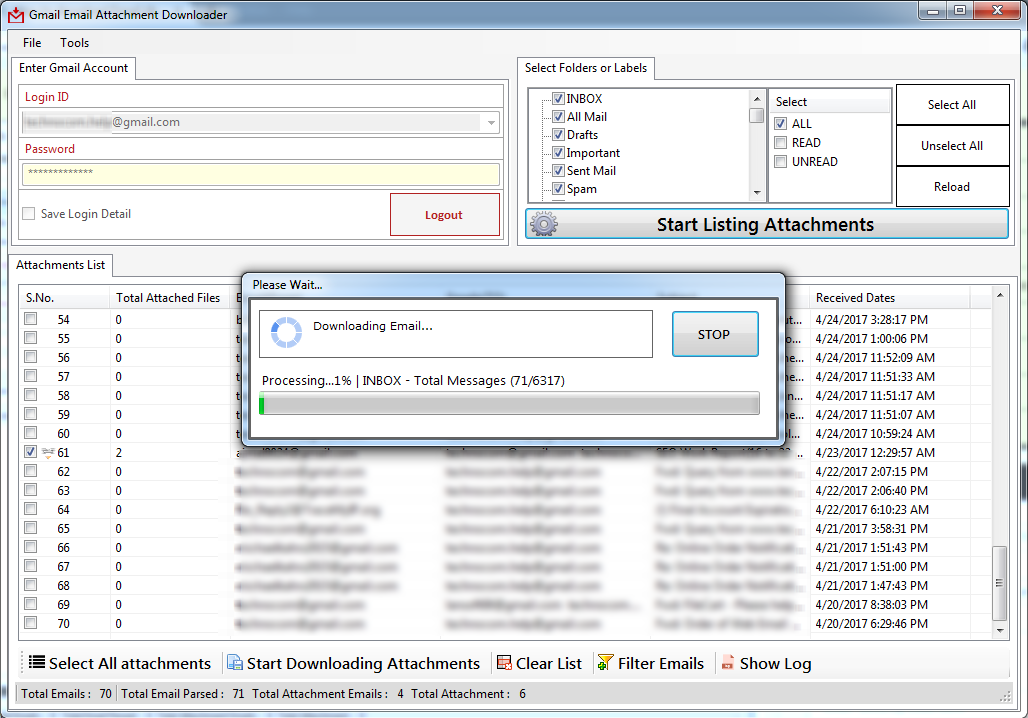The width and height of the screenshot is (1028, 718).
Task: Select the Select Folders or Labels tab
Action: tap(585, 68)
